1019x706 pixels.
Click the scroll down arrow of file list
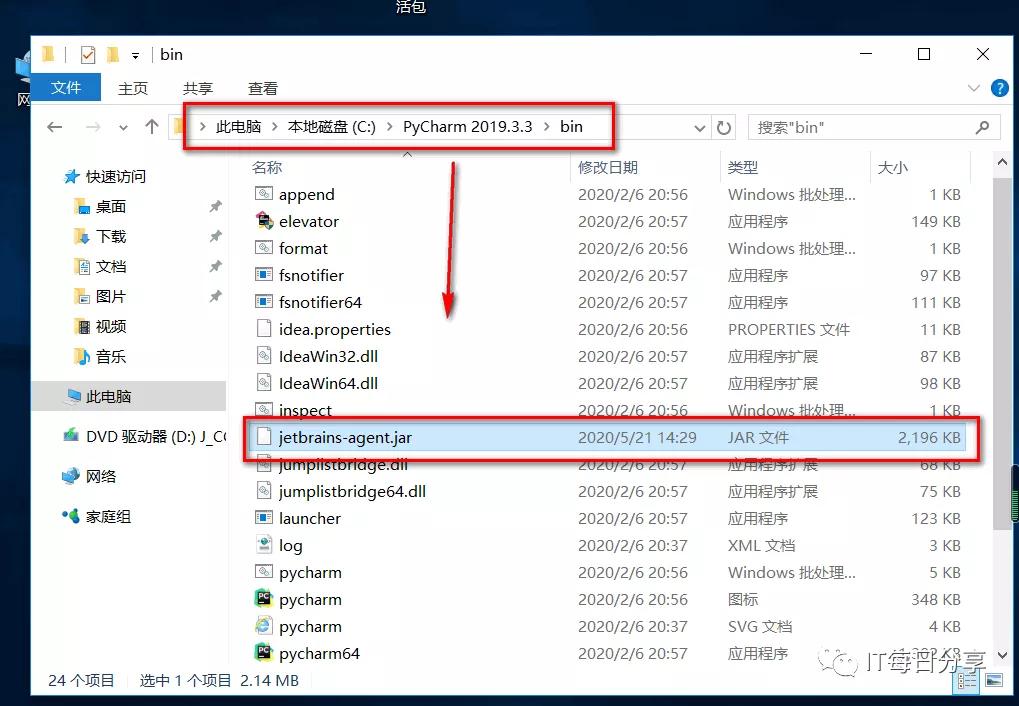(1002, 655)
